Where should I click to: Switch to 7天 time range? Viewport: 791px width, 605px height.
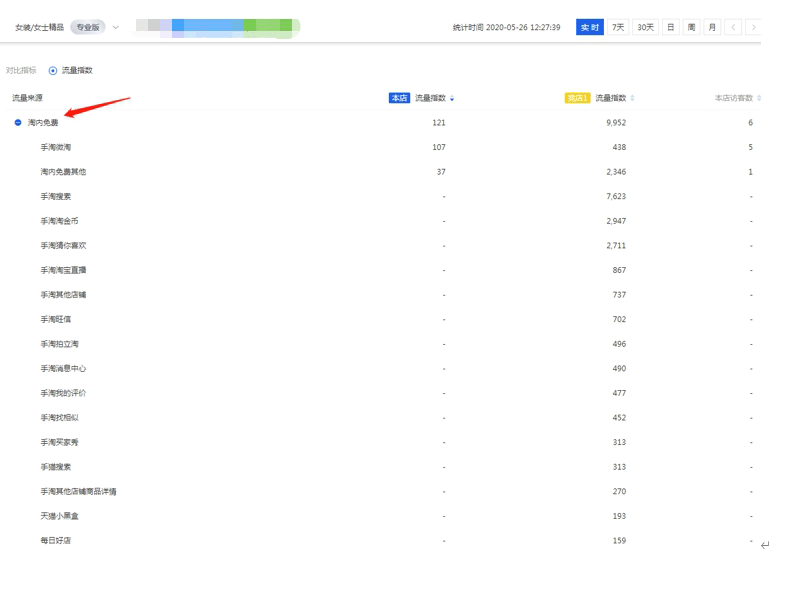coord(619,27)
